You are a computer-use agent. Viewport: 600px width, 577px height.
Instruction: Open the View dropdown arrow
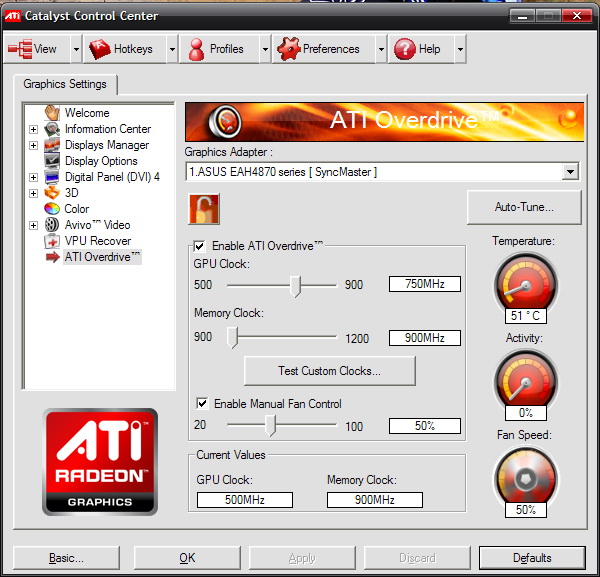[76, 49]
